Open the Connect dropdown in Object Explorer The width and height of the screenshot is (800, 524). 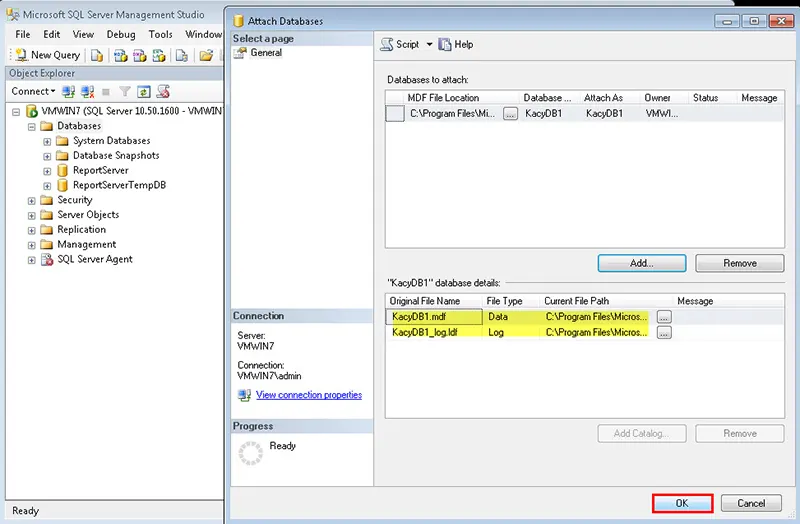(33, 91)
